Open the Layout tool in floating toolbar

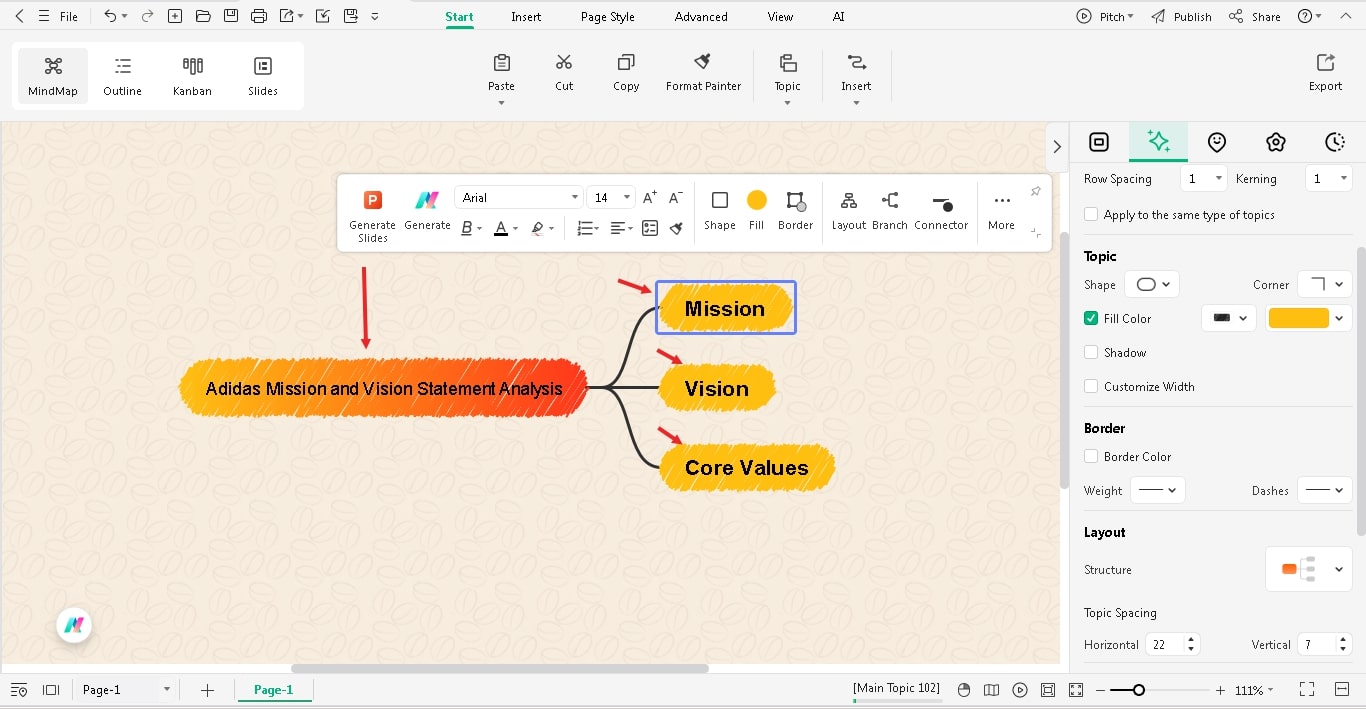click(x=848, y=200)
